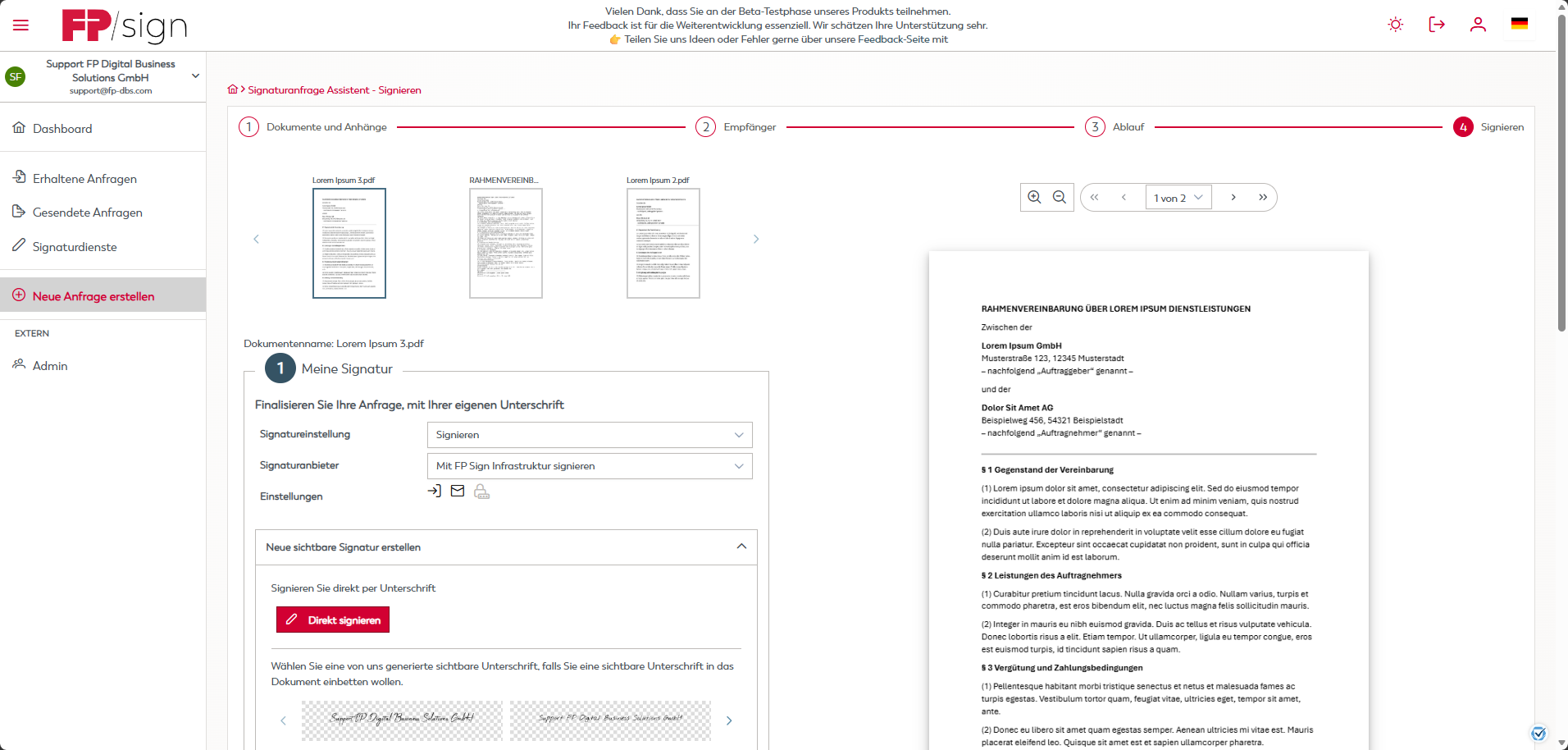The image size is (1568, 750).
Task: Go to step 2 Empfänger
Action: click(x=736, y=127)
